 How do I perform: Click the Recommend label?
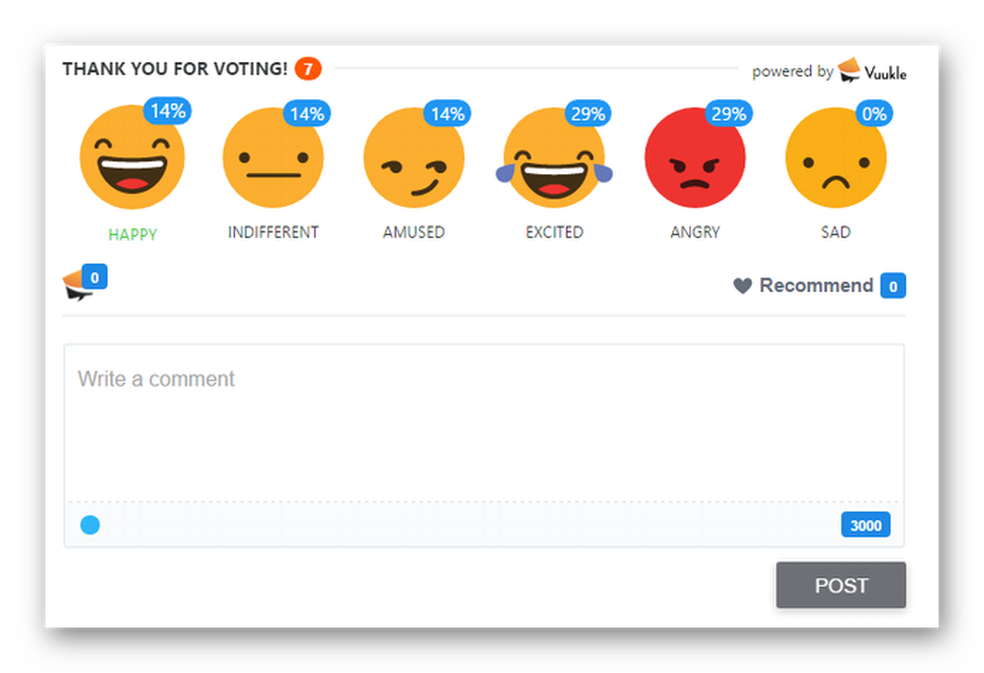[816, 286]
